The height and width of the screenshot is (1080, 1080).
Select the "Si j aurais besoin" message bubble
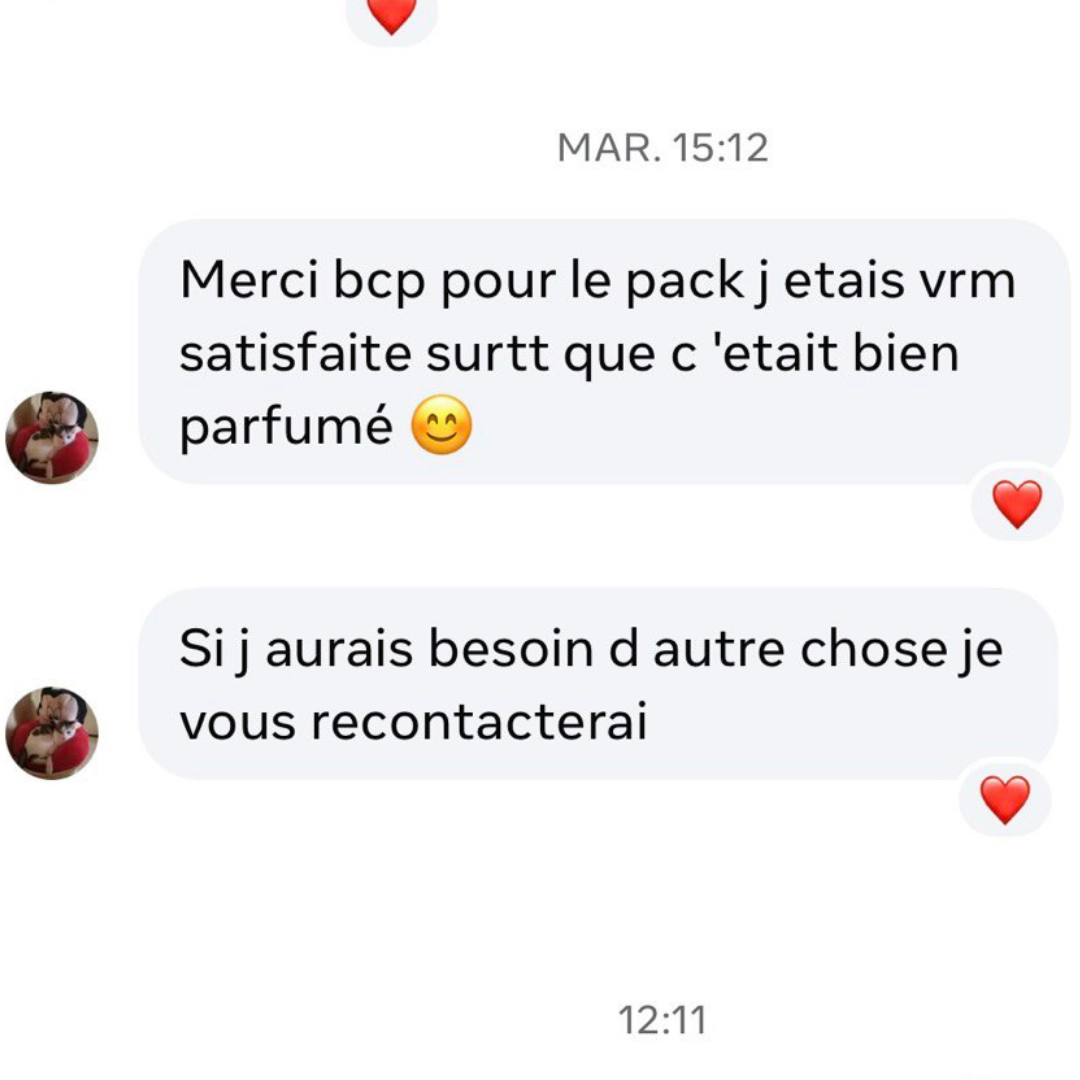pos(598,684)
